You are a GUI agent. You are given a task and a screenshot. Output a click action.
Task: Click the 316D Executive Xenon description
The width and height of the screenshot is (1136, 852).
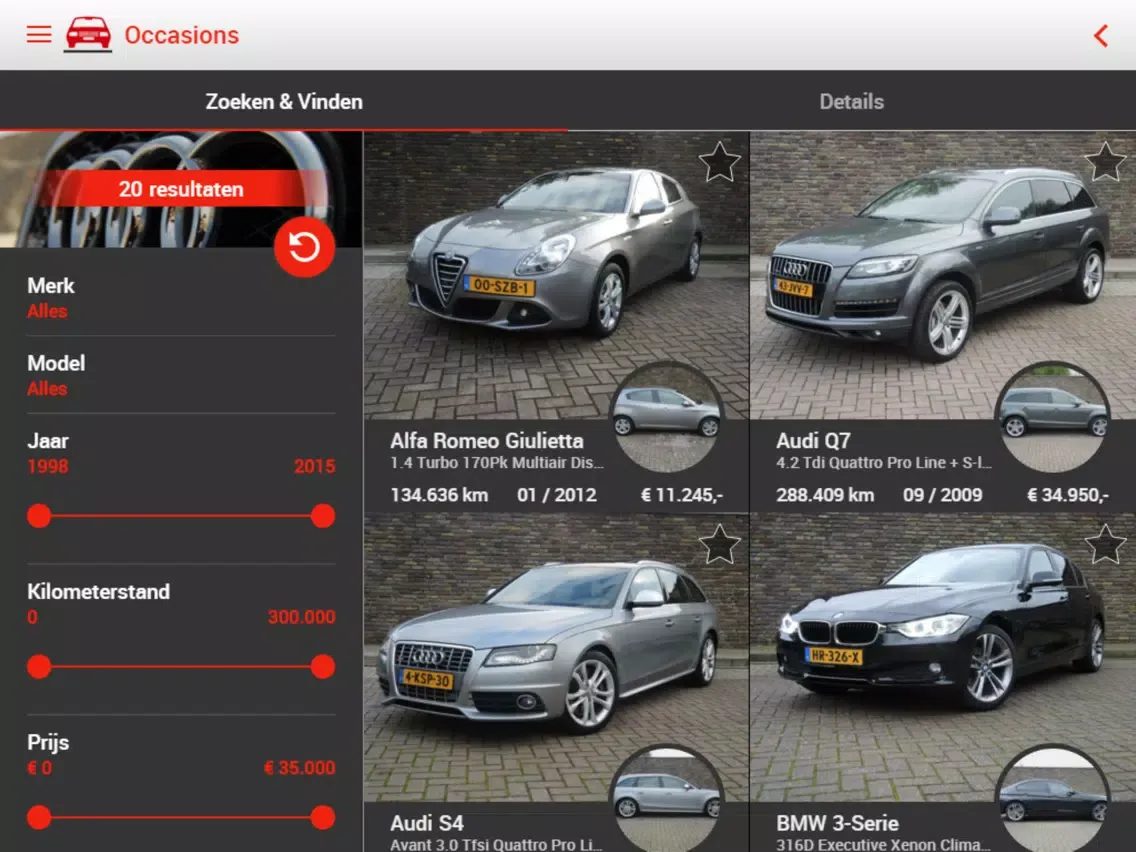click(x=883, y=845)
